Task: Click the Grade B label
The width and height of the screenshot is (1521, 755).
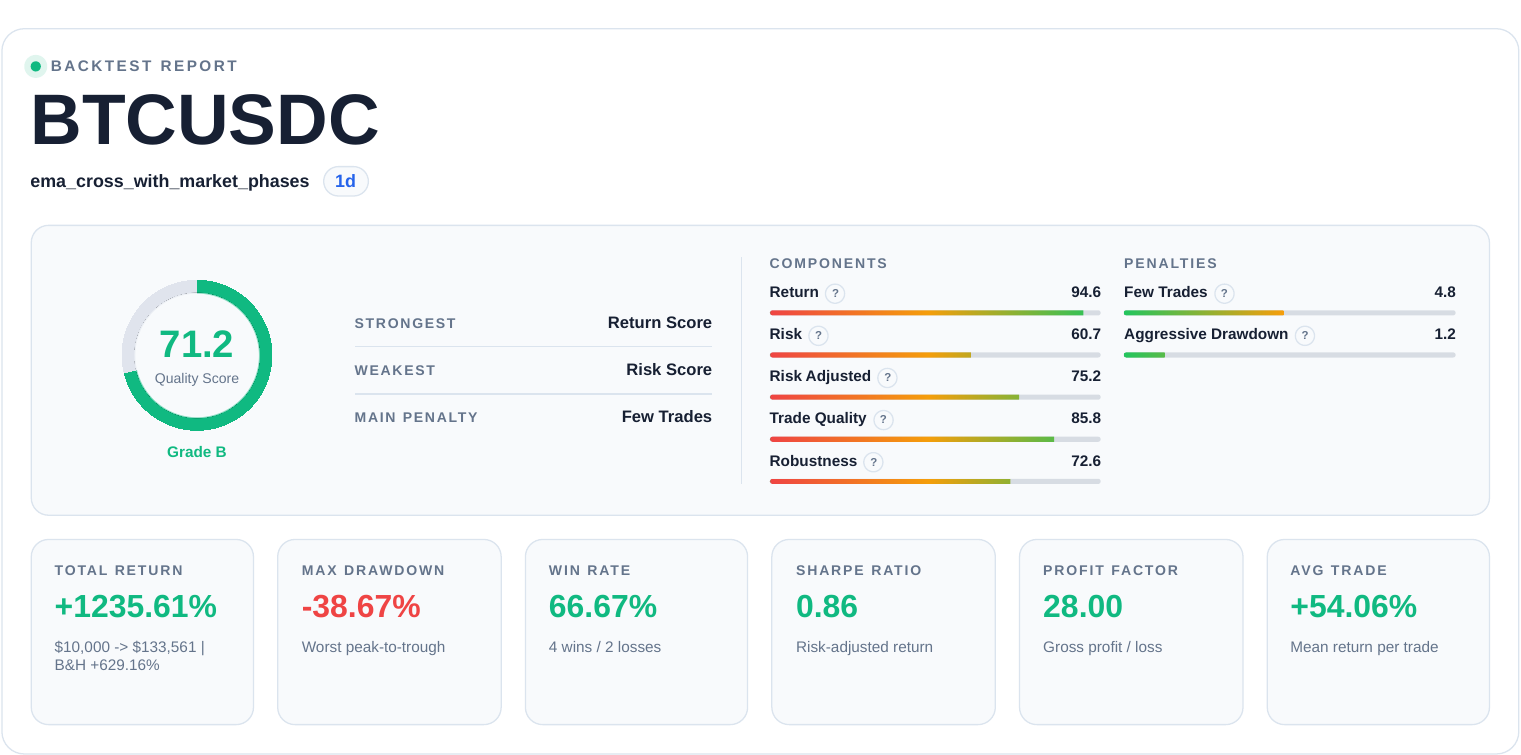Action: [x=197, y=452]
